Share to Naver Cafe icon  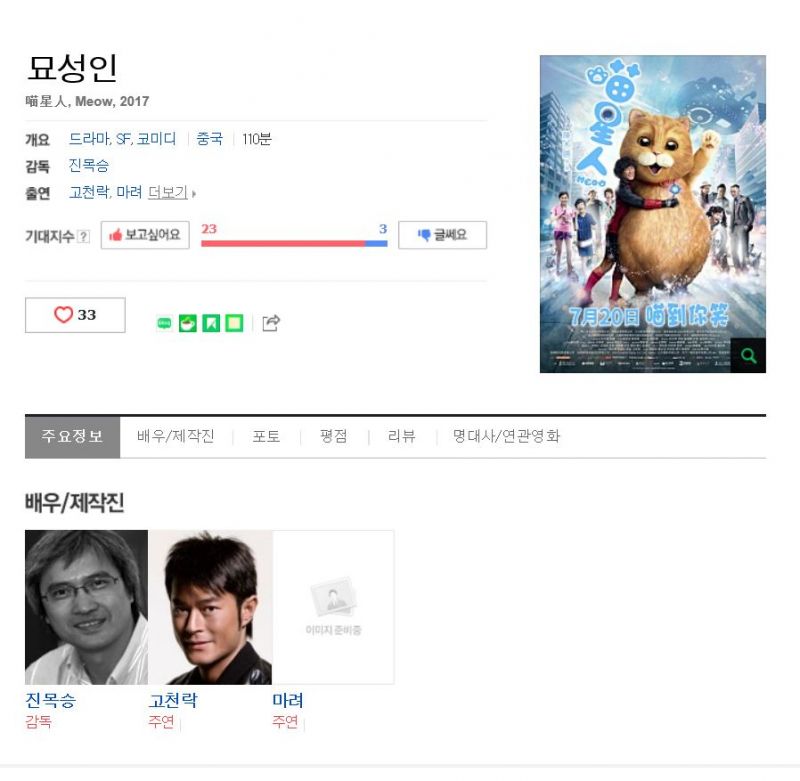point(188,323)
